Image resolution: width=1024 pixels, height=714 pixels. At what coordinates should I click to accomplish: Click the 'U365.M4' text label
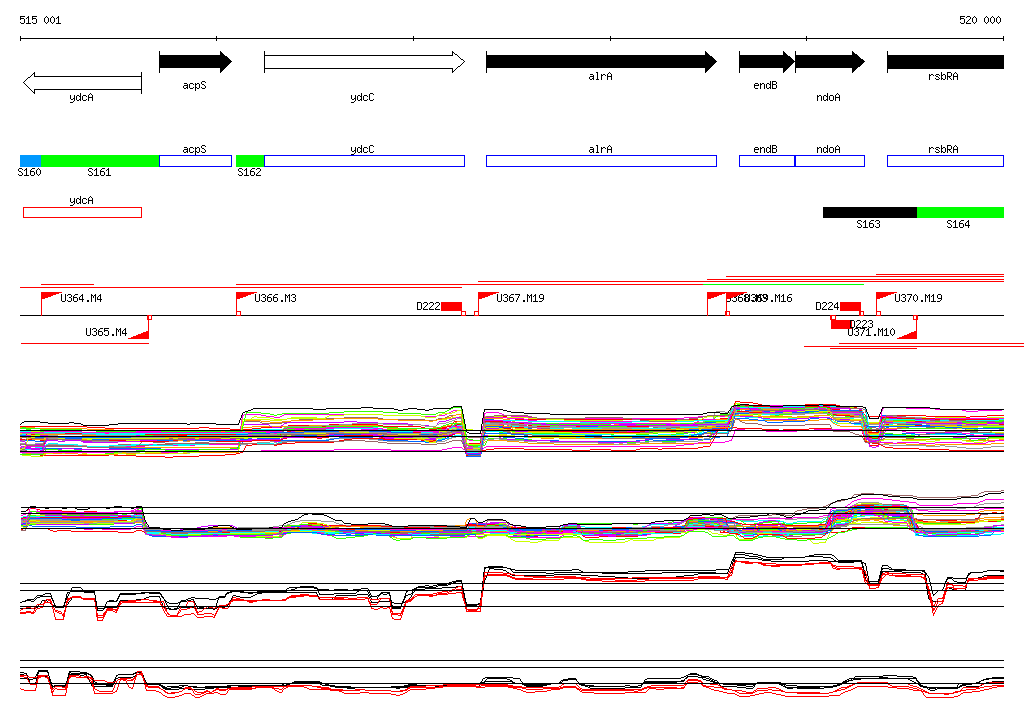click(x=106, y=333)
